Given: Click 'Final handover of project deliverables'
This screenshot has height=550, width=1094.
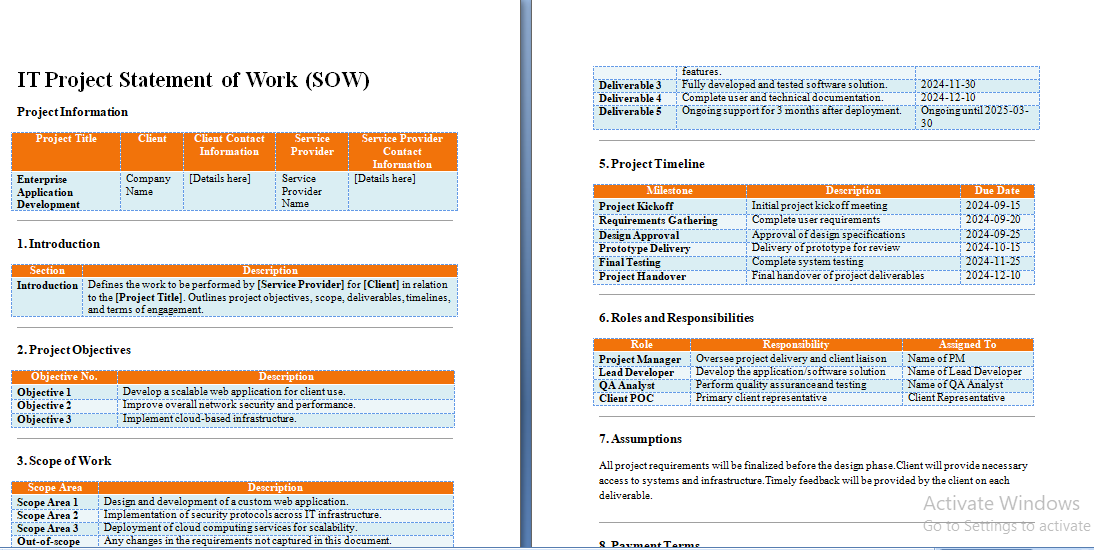Looking at the screenshot, I should pos(837,276).
